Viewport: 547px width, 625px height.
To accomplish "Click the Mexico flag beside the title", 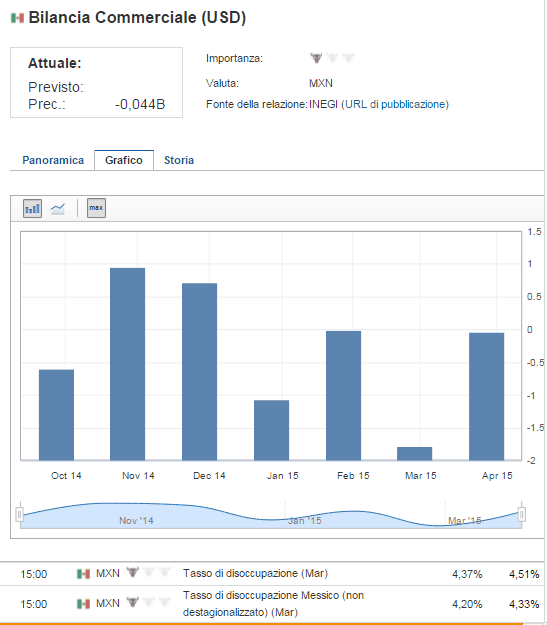I will point(17,18).
